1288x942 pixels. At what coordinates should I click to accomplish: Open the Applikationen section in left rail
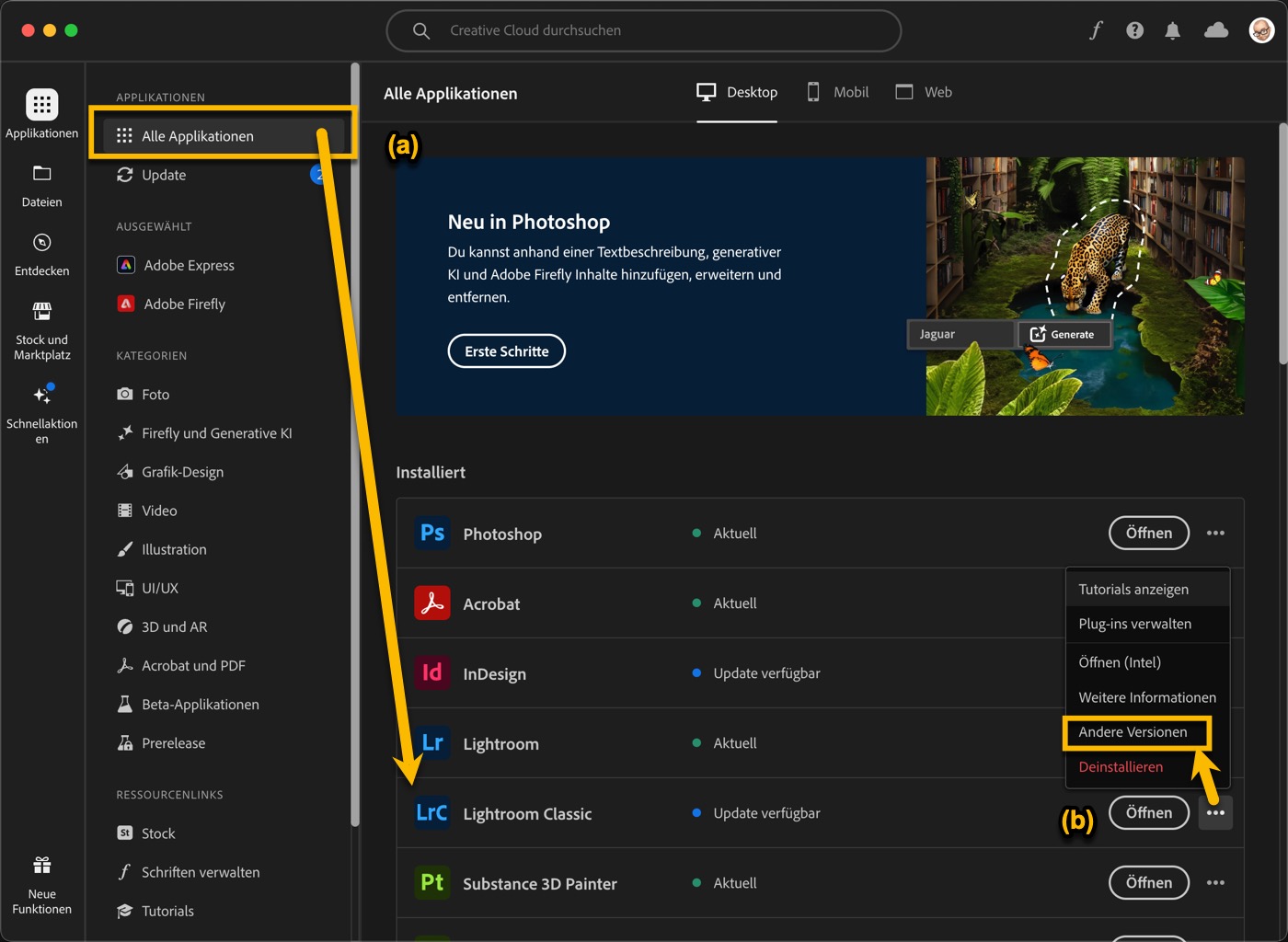[41, 114]
